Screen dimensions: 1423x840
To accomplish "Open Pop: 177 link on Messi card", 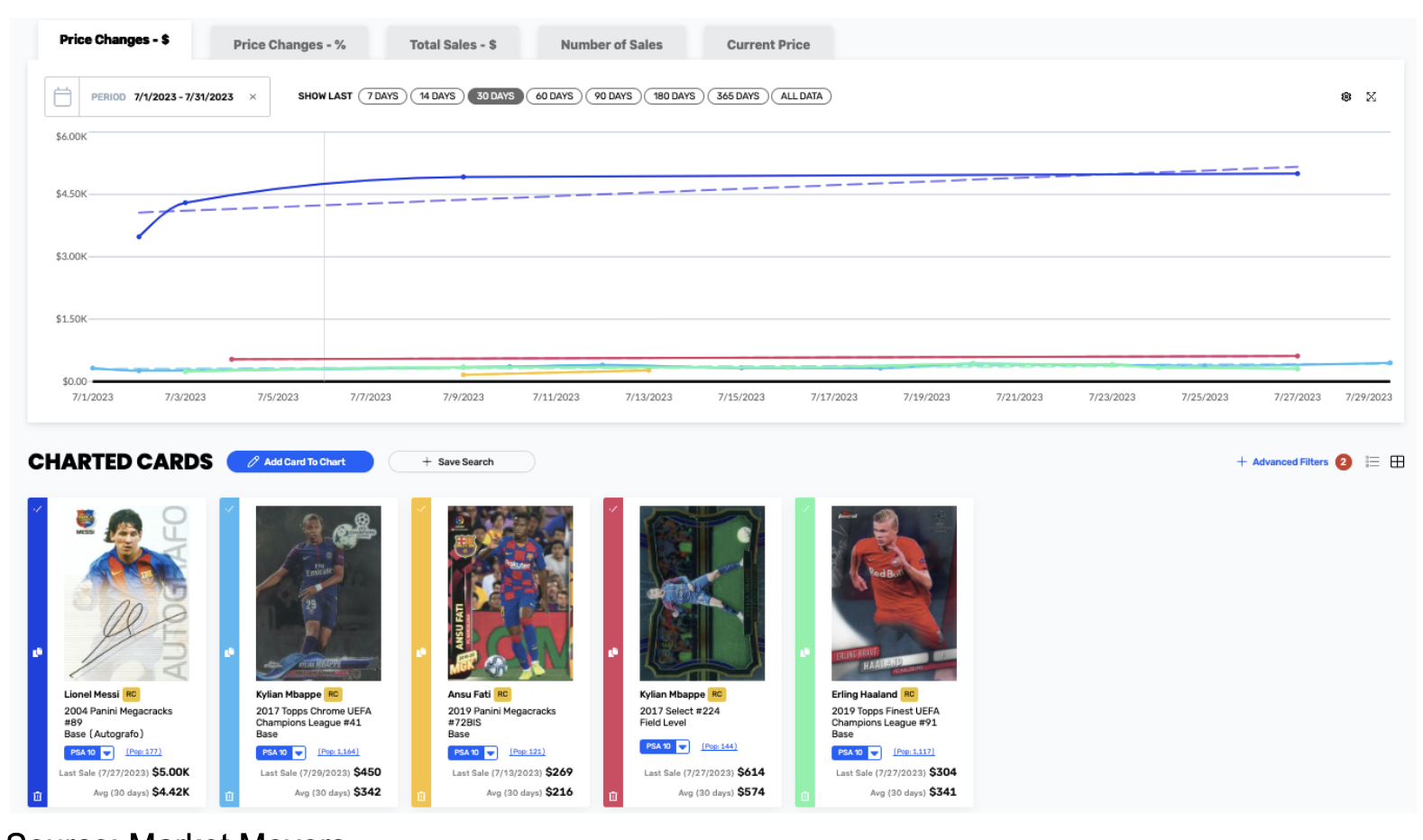I will click(143, 752).
